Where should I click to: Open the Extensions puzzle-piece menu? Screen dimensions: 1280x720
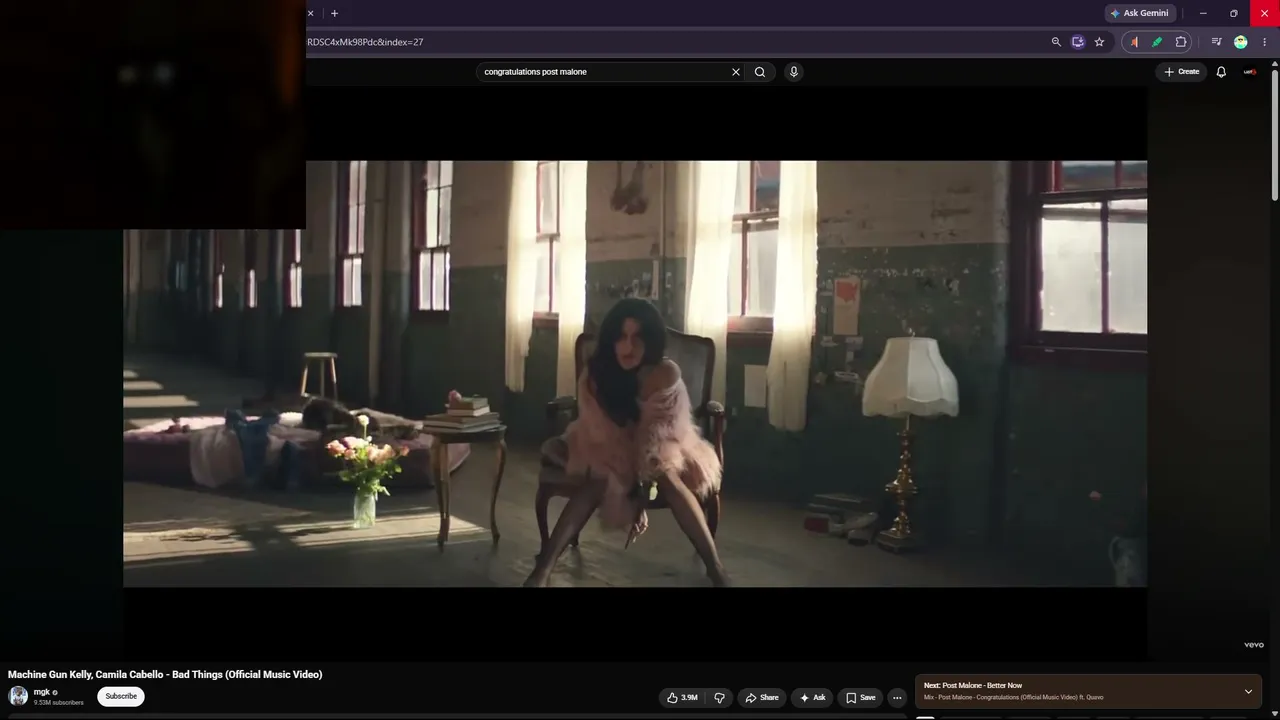1181,42
